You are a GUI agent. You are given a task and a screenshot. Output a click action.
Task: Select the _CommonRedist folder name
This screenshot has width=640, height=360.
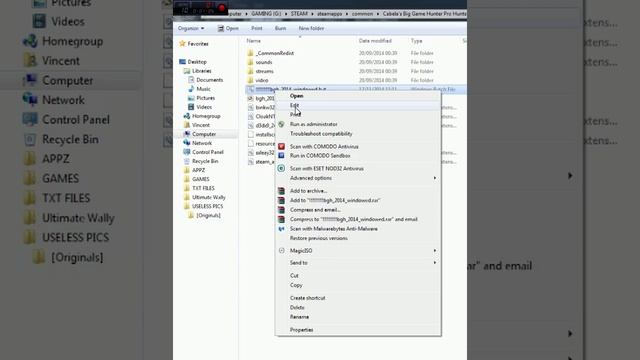[x=275, y=53]
